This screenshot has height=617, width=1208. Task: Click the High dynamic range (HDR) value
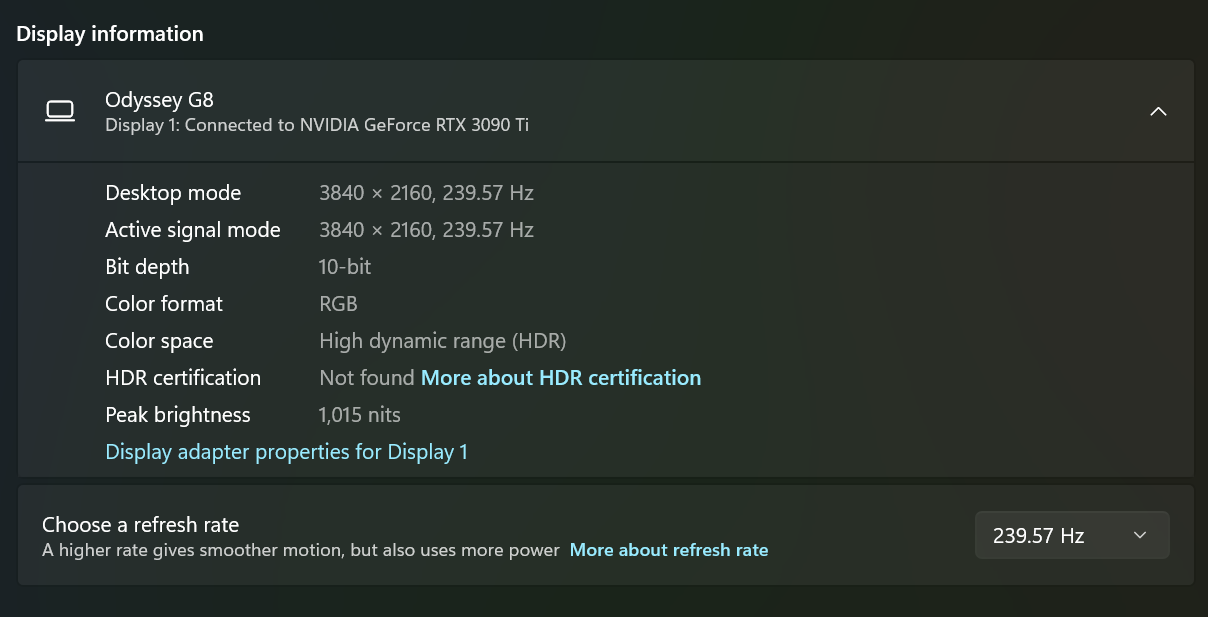click(x=442, y=341)
